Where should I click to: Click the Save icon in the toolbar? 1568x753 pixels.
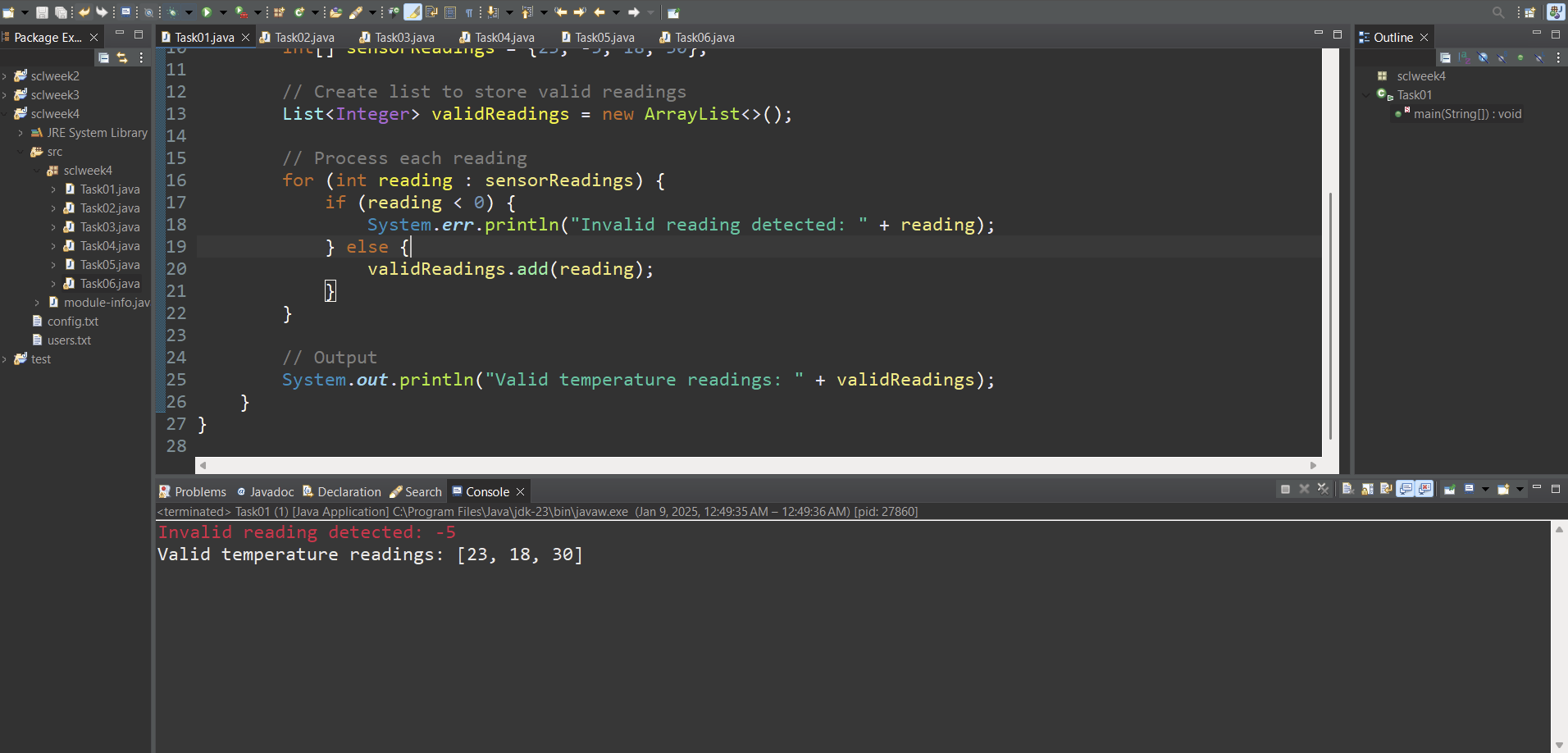coord(42,12)
